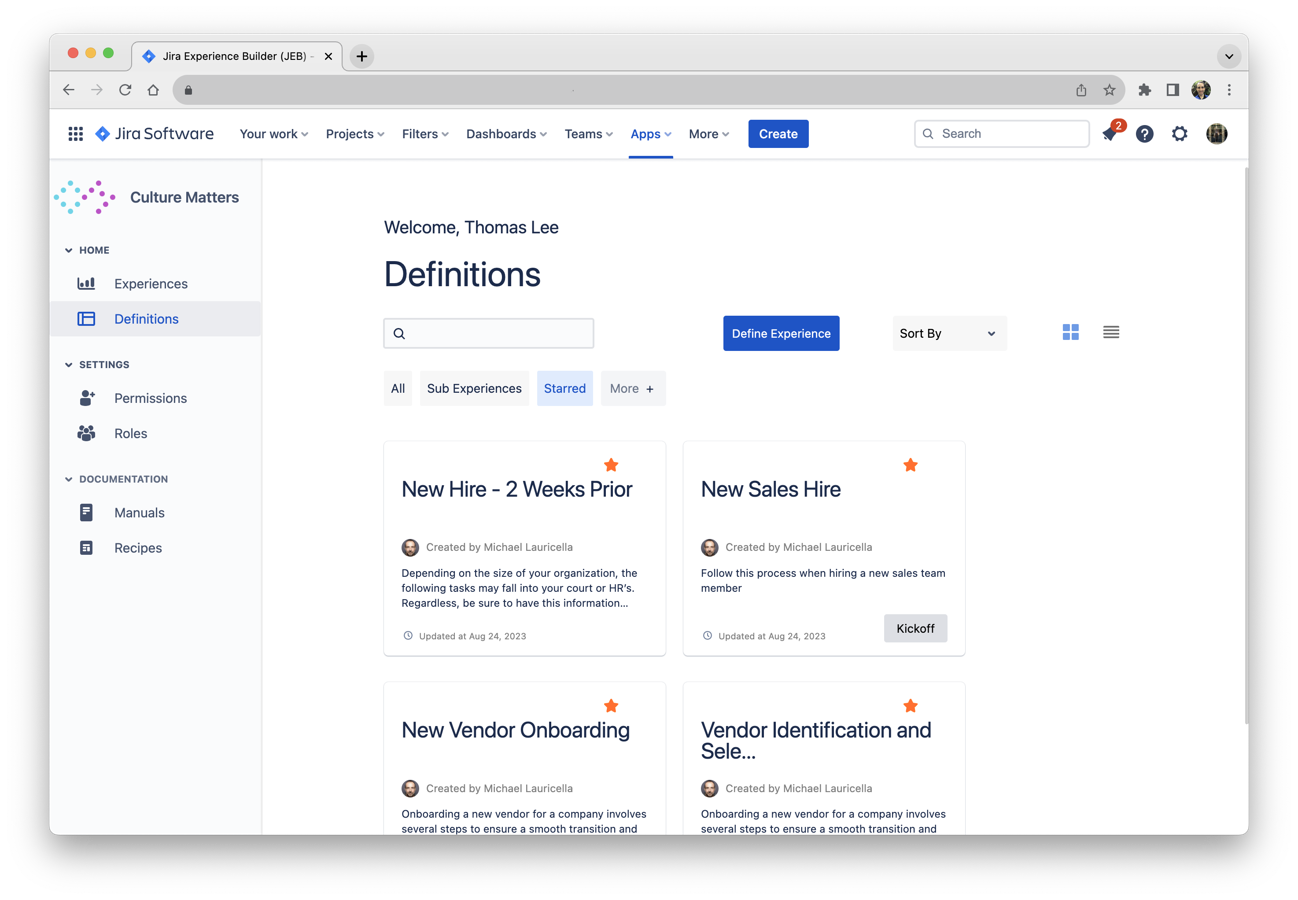Image resolution: width=1298 pixels, height=900 pixels.
Task: Unstar the New Hire - 2 Weeks Prior card
Action: click(611, 465)
